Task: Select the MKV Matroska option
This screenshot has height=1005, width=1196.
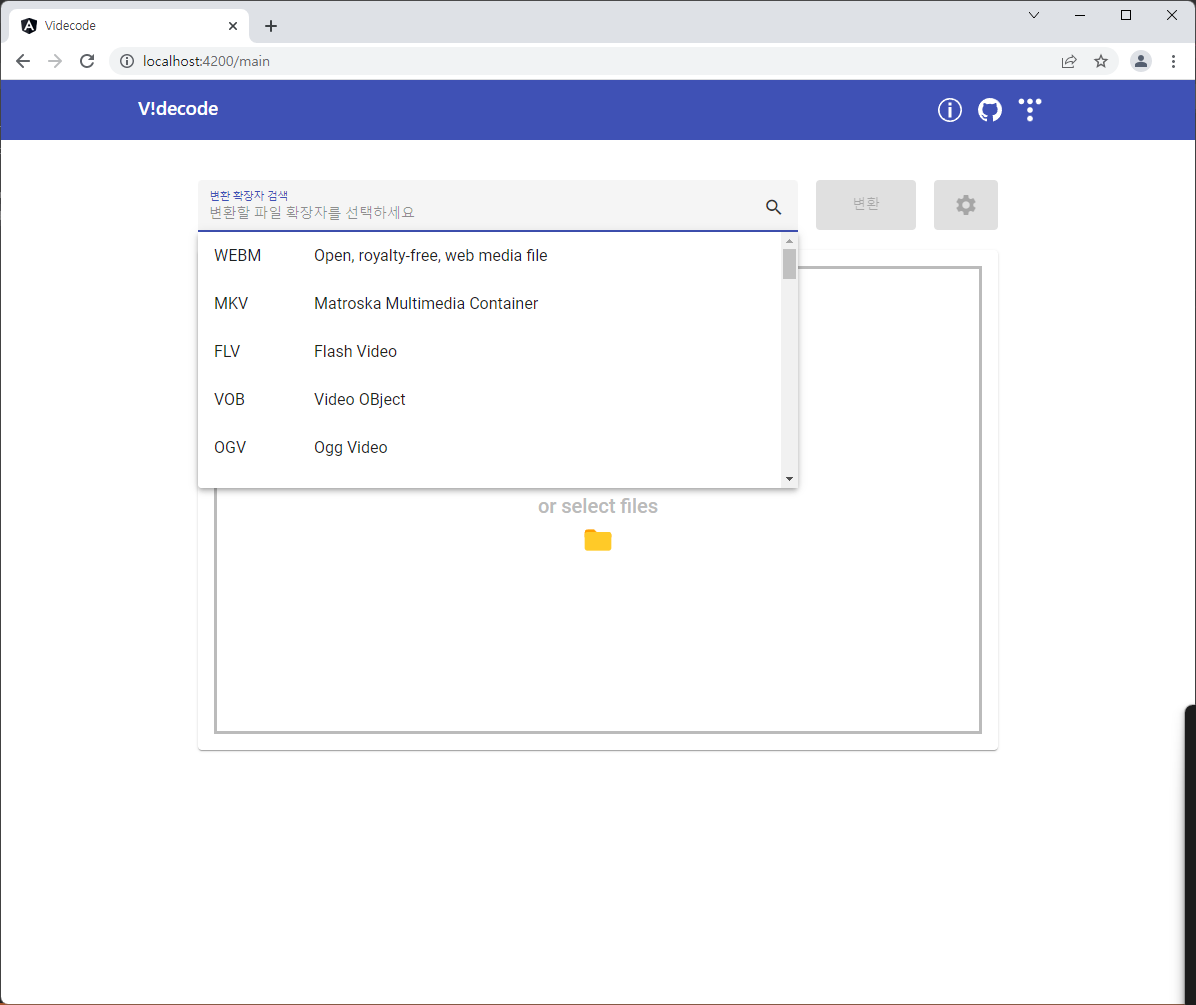Action: click(490, 303)
